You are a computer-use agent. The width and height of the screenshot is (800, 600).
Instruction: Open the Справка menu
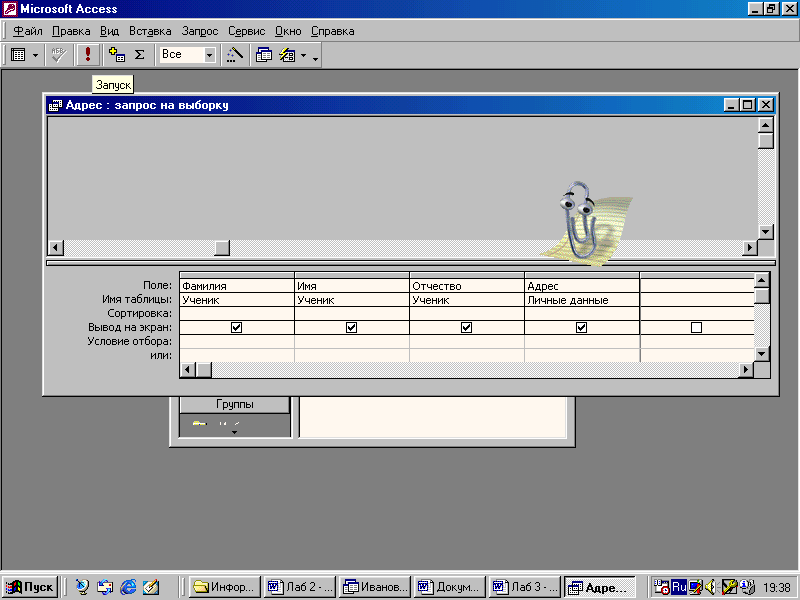point(333,31)
